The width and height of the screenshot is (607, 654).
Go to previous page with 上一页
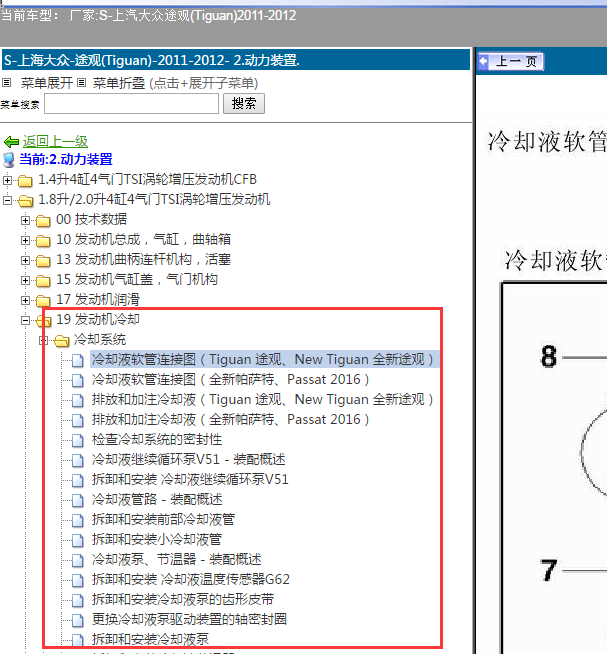(x=511, y=62)
